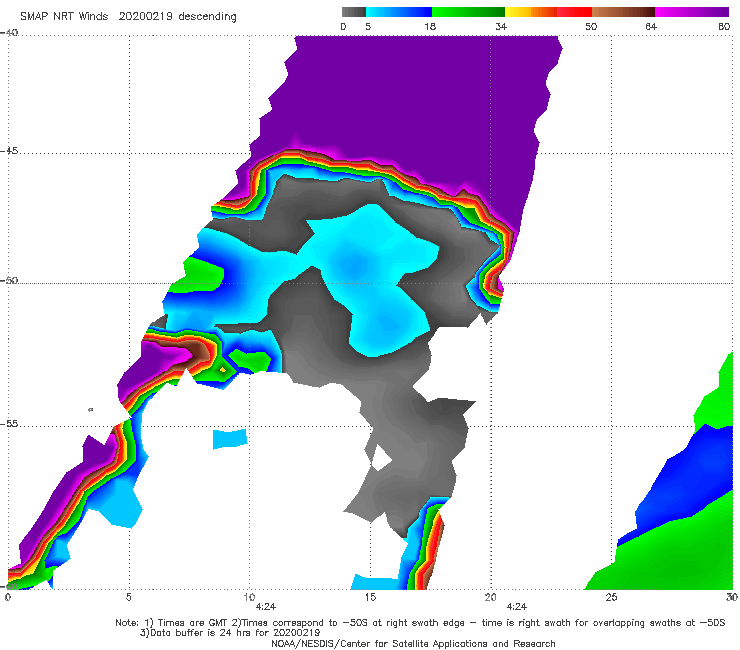This screenshot has width=740, height=650.
Task: Click the '30' longitude axis label
Action: coord(731,597)
